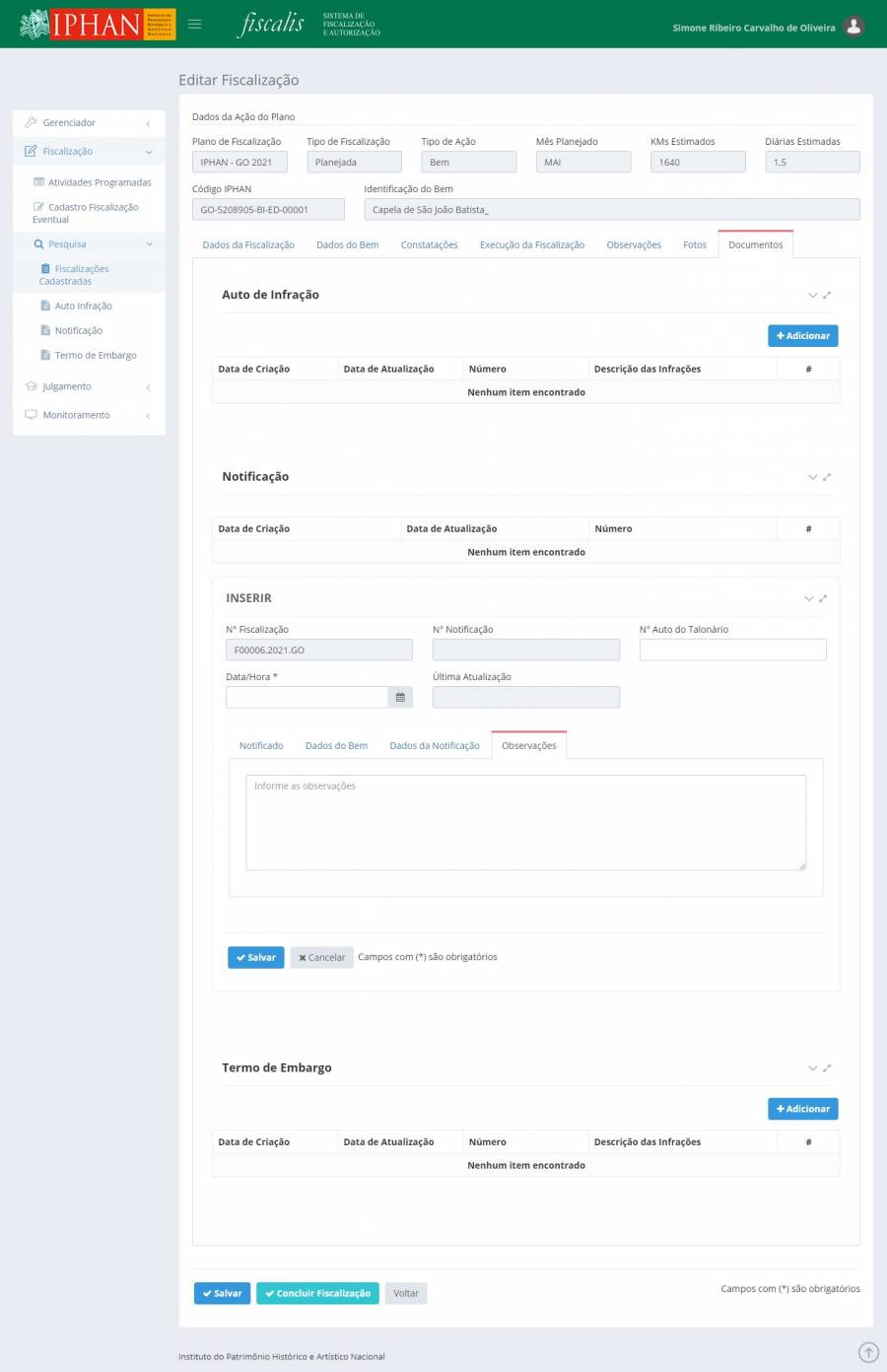The width and height of the screenshot is (887, 1372).
Task: Expand the Gerenciador sidebar menu
Action: tap(89, 123)
